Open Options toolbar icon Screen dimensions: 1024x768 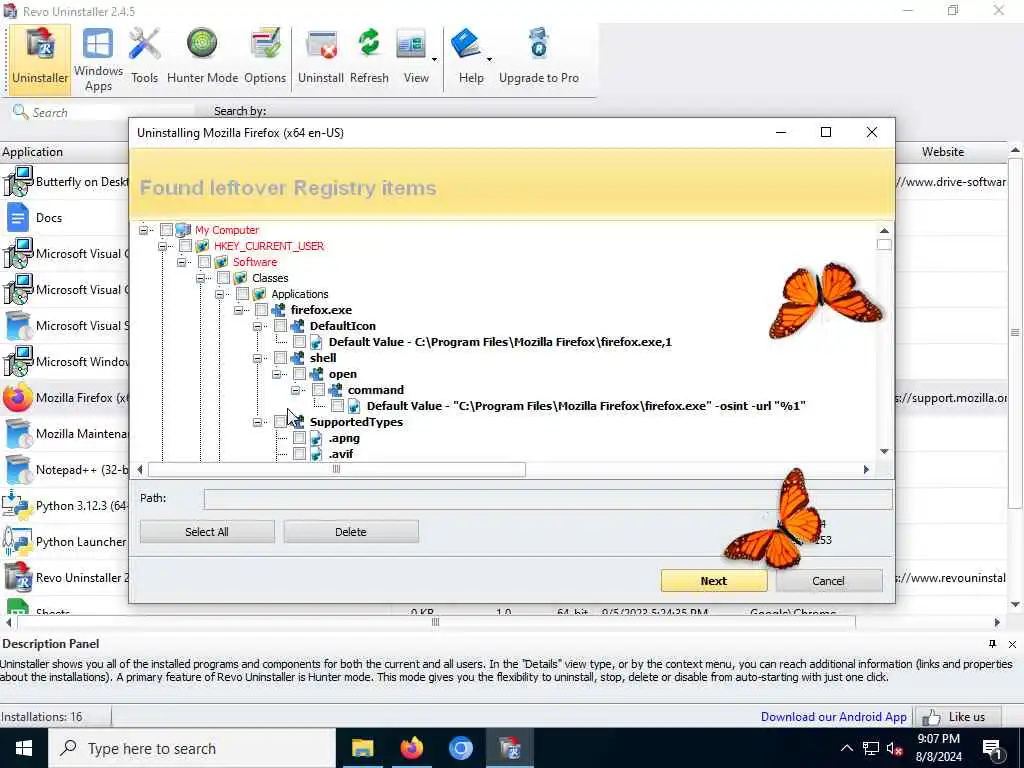(265, 57)
